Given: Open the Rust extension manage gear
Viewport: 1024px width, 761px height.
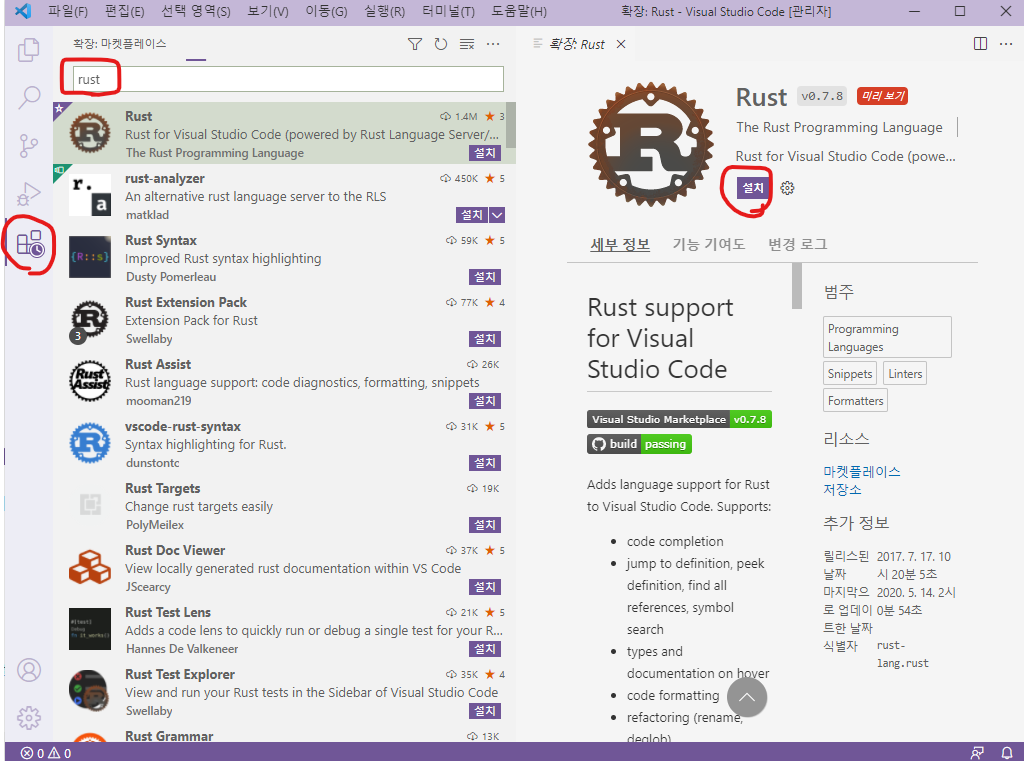Looking at the screenshot, I should pyautogui.click(x=788, y=188).
